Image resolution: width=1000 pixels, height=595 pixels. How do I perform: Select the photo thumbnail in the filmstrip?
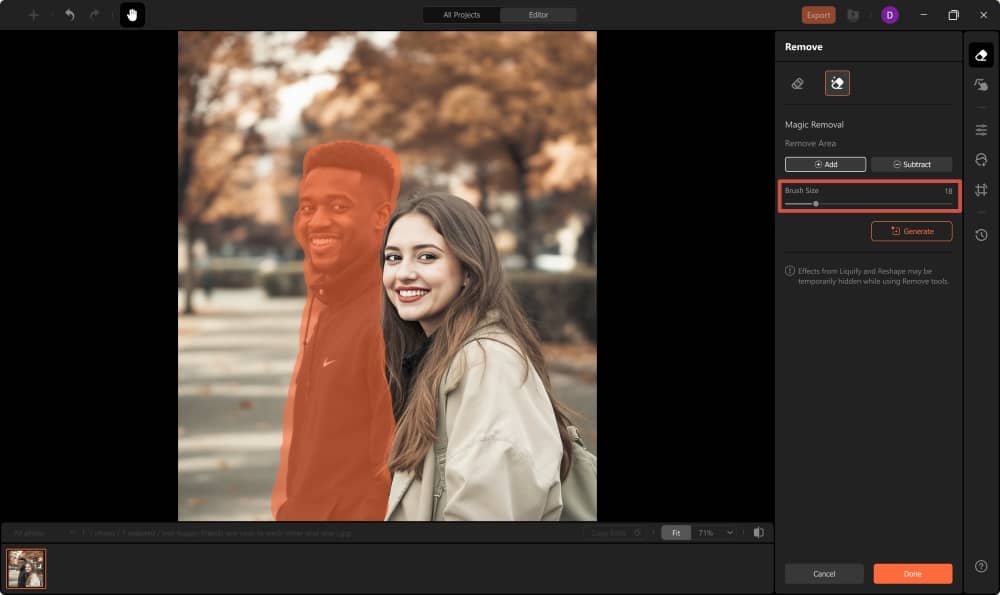[26, 568]
